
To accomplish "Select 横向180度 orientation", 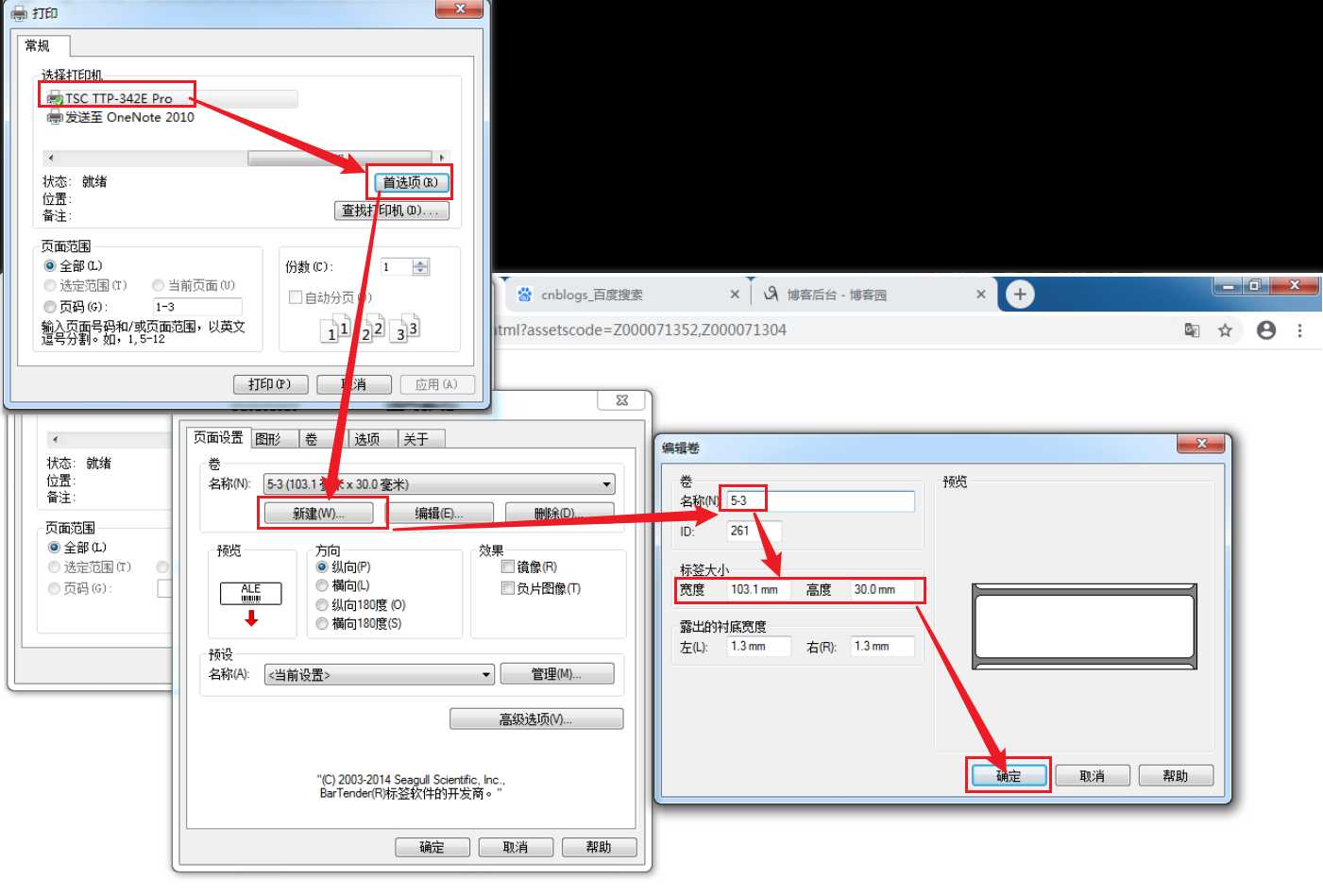I will point(322,624).
